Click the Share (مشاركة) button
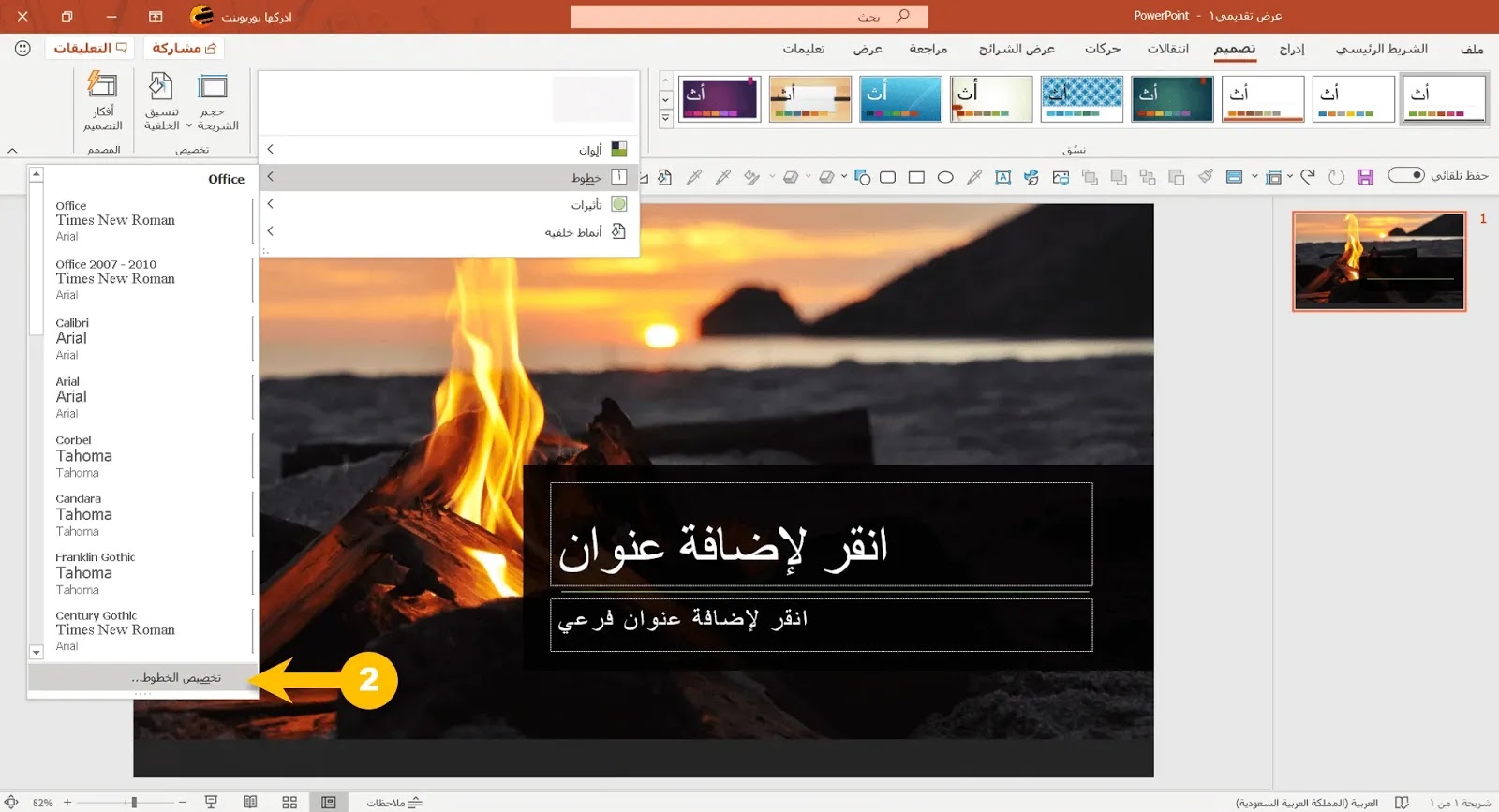This screenshot has width=1499, height=812. tap(184, 48)
